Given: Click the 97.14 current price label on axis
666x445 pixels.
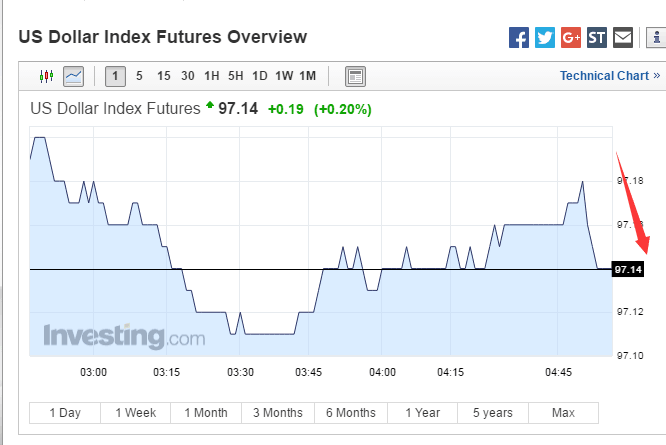Looking at the screenshot, I should (x=628, y=270).
